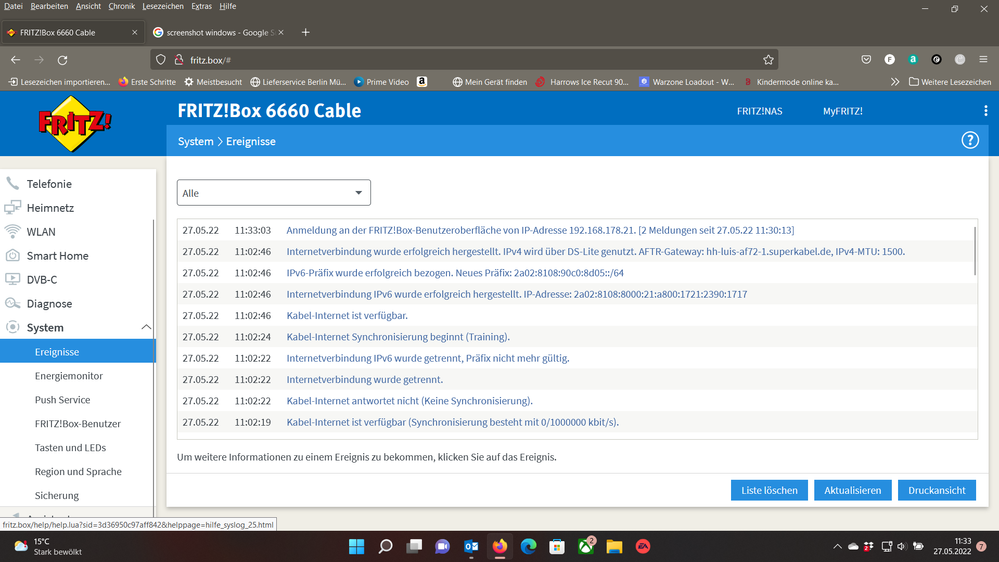Open Telefonie section in sidebar

coord(49,184)
